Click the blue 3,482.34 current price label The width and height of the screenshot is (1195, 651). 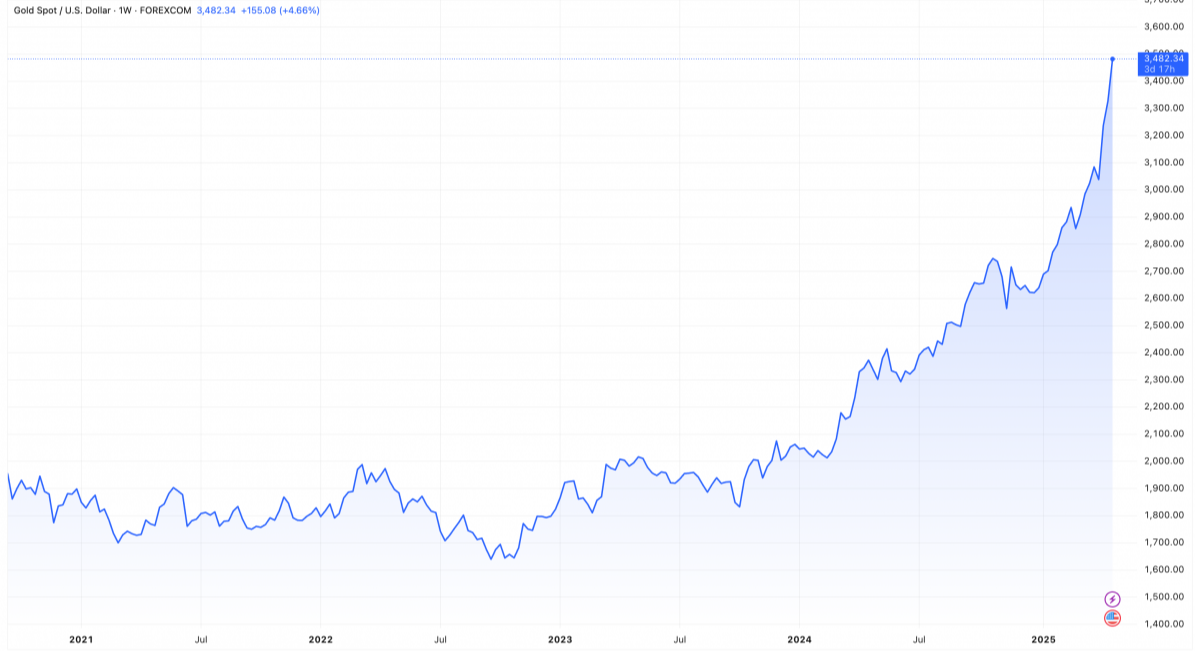[x=1163, y=59]
